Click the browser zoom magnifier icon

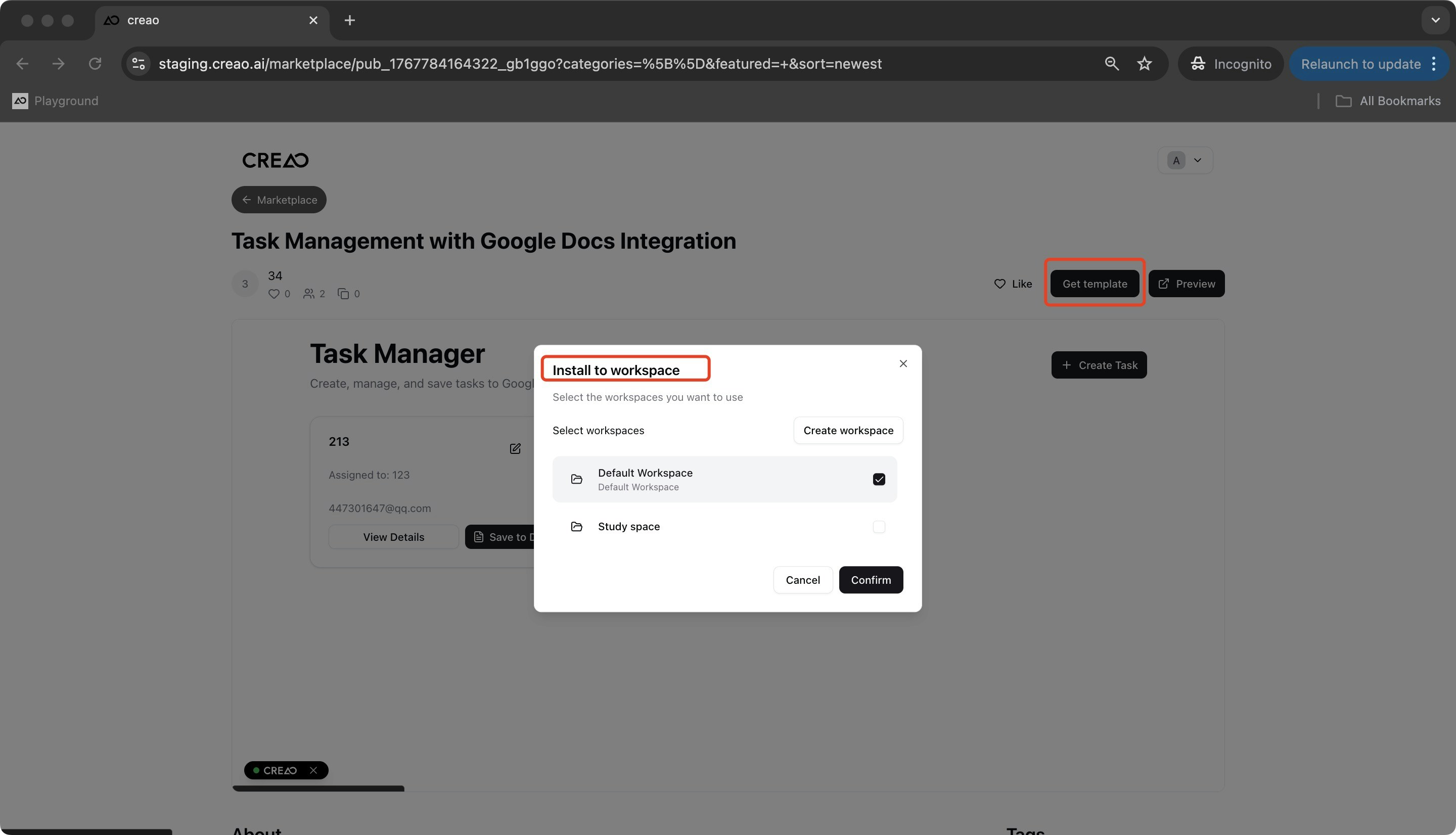click(x=1111, y=64)
